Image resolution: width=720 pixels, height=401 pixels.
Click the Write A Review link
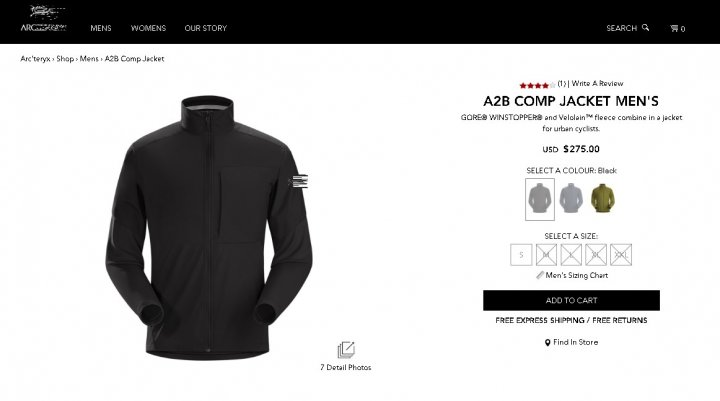click(x=597, y=83)
